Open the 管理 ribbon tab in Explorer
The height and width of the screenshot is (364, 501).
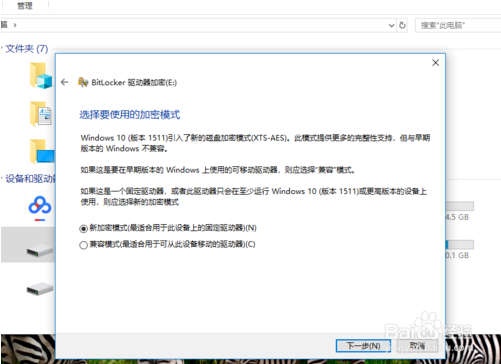(x=25, y=6)
